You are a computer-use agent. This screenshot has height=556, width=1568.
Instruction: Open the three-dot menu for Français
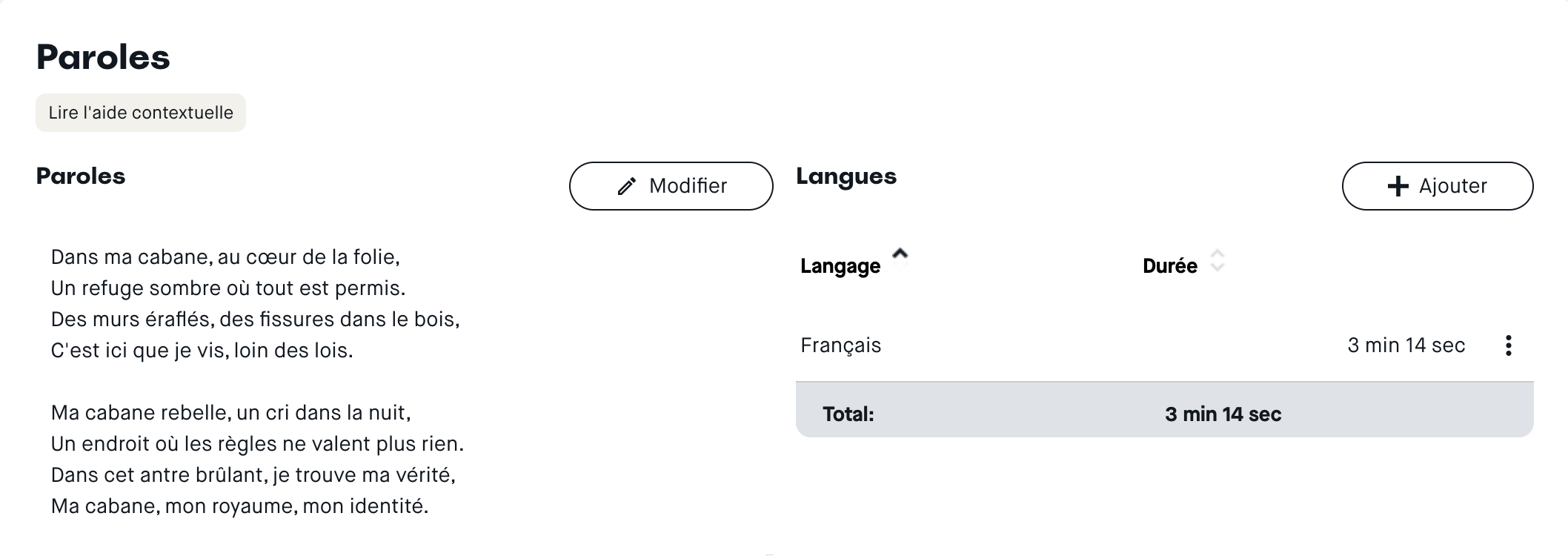(x=1508, y=345)
